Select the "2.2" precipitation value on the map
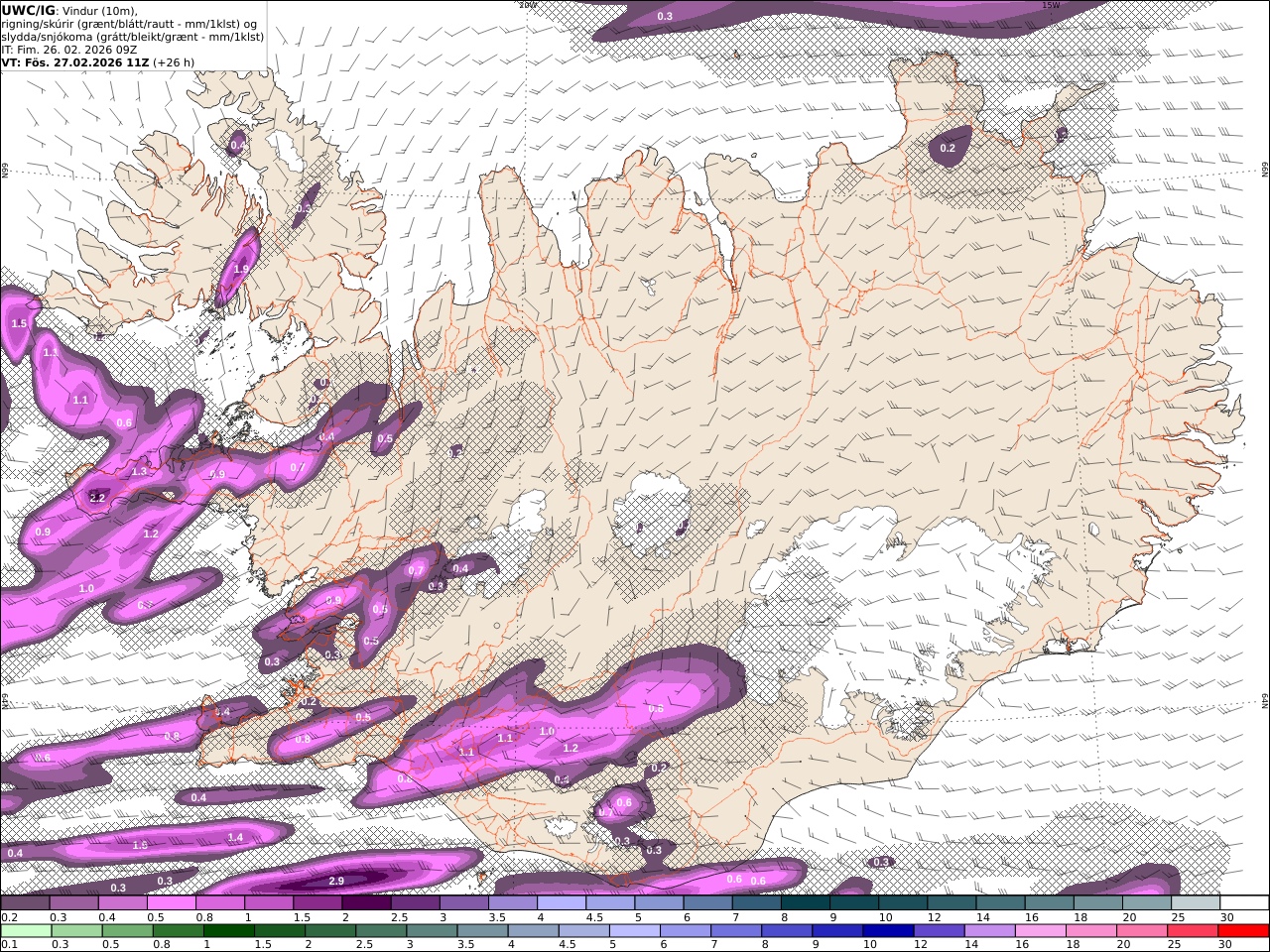Viewport: 1270px width, 952px height. (x=97, y=498)
